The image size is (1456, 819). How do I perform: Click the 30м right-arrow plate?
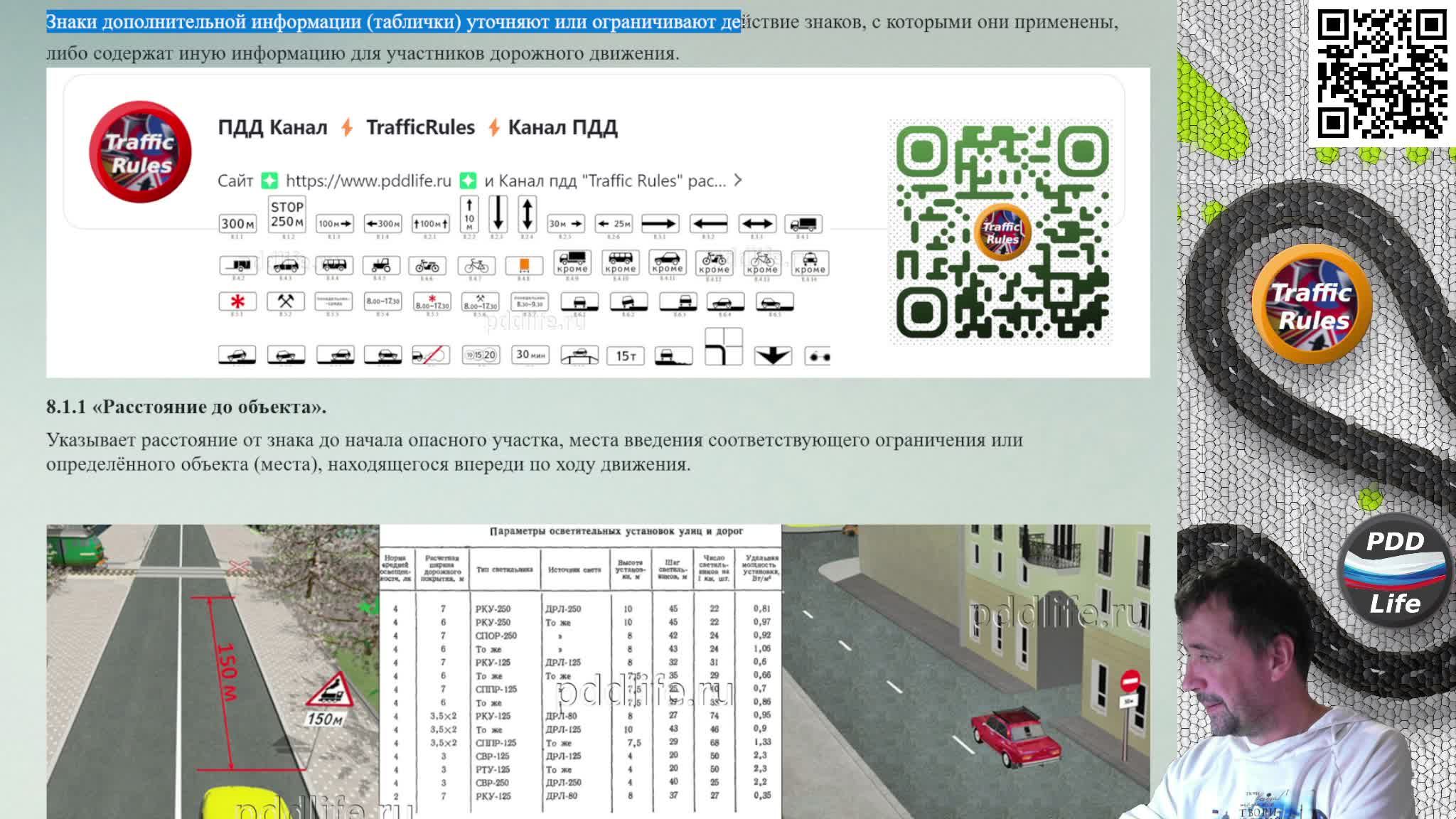coord(566,224)
